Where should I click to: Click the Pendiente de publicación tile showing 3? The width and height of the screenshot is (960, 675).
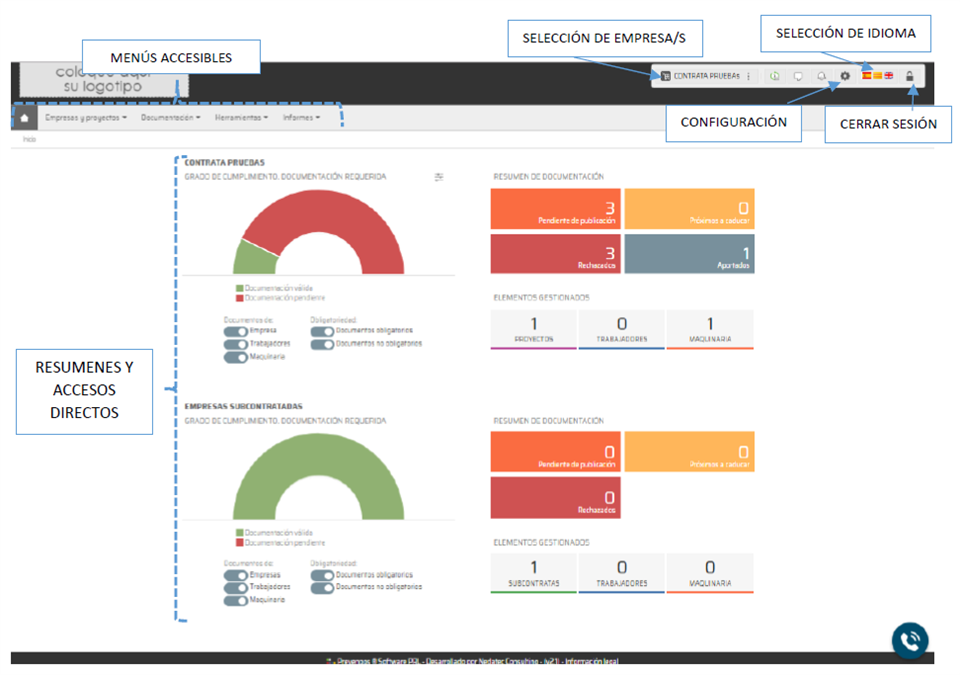(555, 209)
